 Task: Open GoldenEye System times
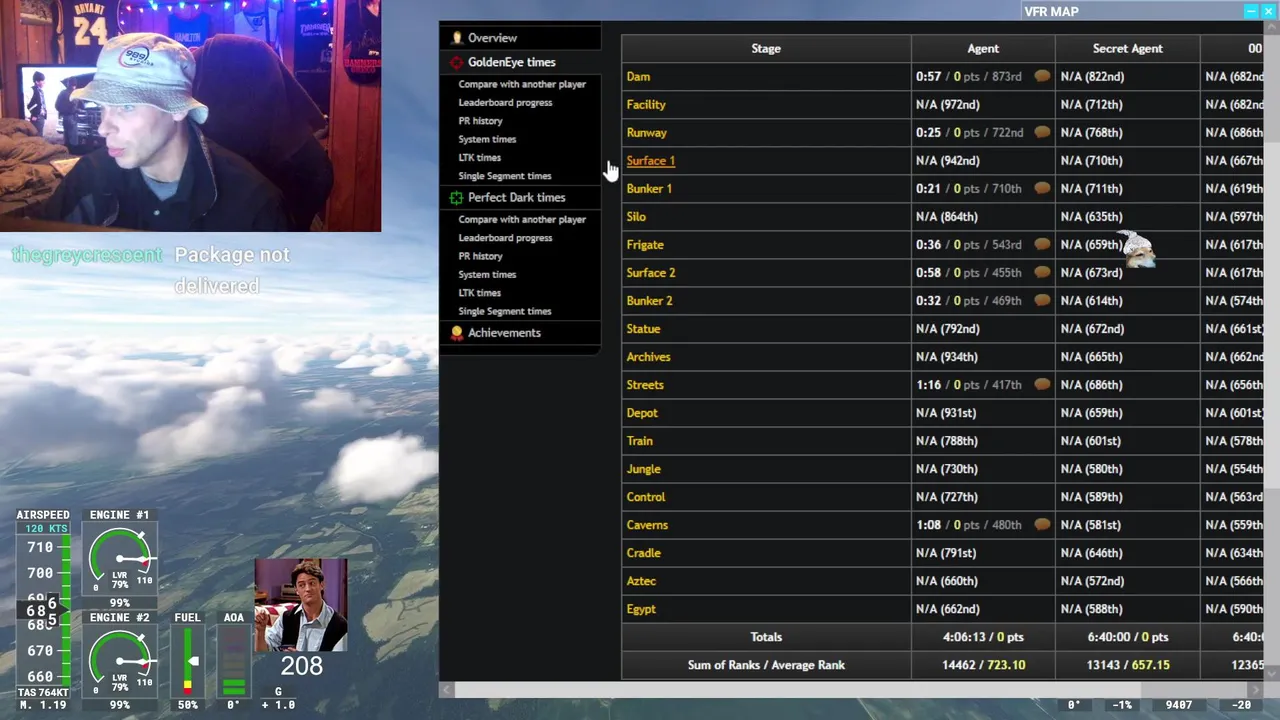tap(487, 139)
